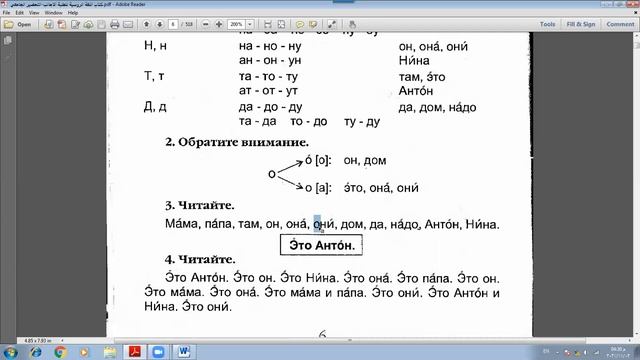Click the word 'Мама' in exercise 3
640x360 pixels.
click(181, 224)
